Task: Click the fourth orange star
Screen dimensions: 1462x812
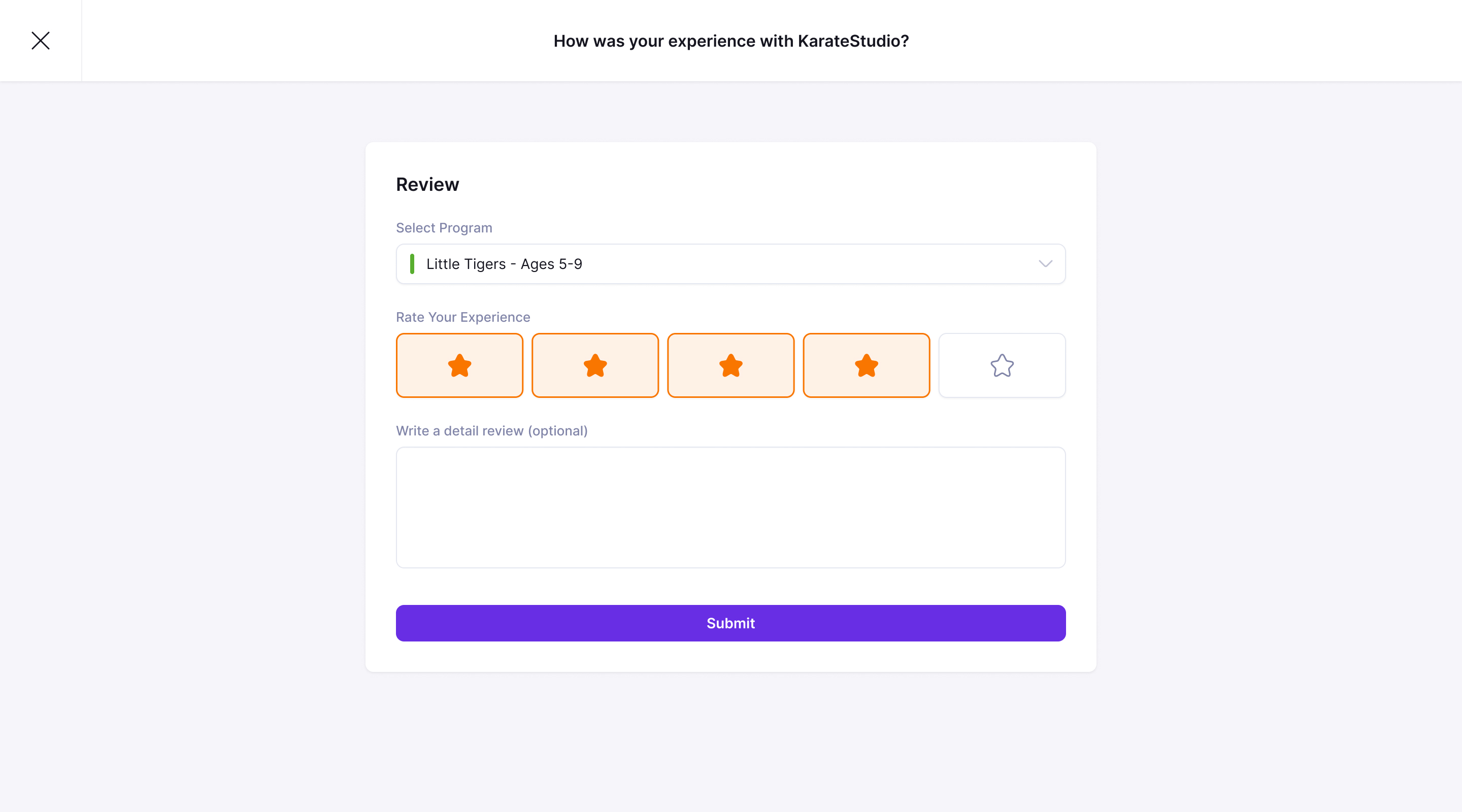Action: click(866, 365)
